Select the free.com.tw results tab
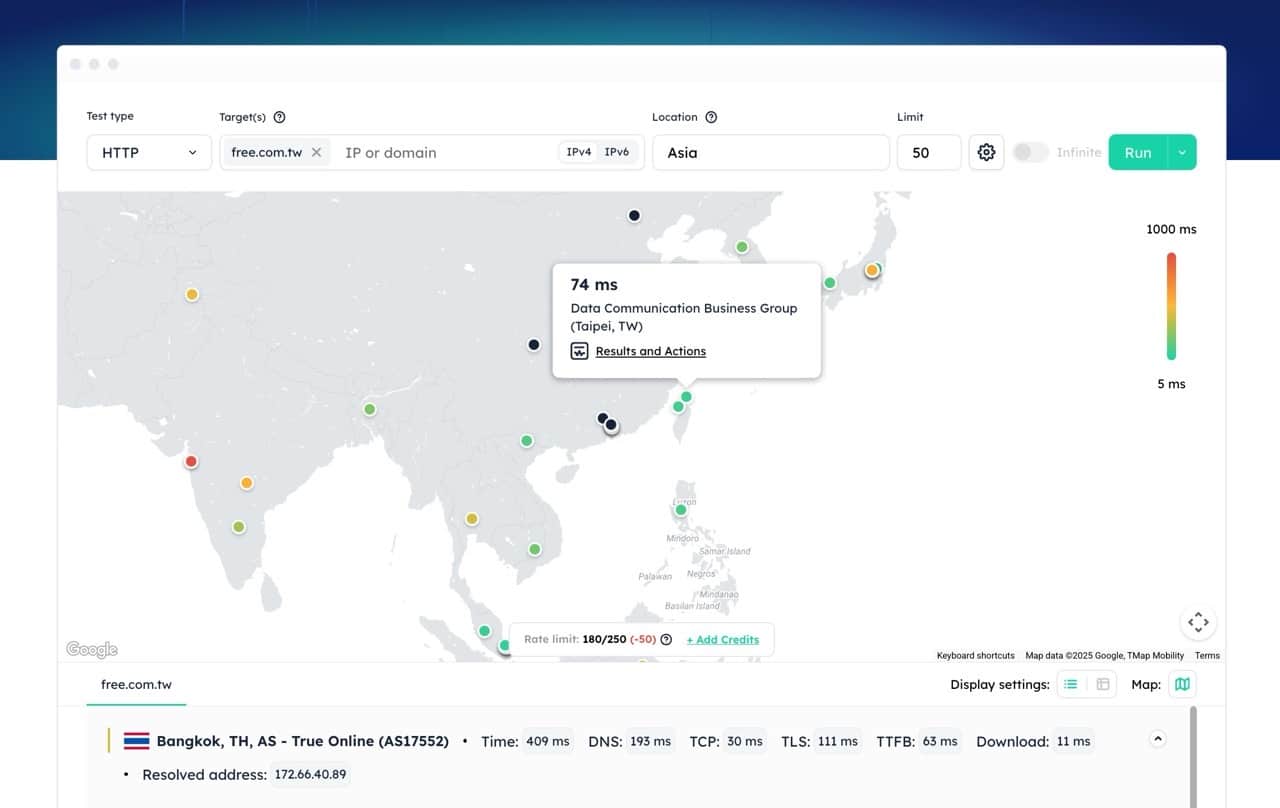 point(136,684)
